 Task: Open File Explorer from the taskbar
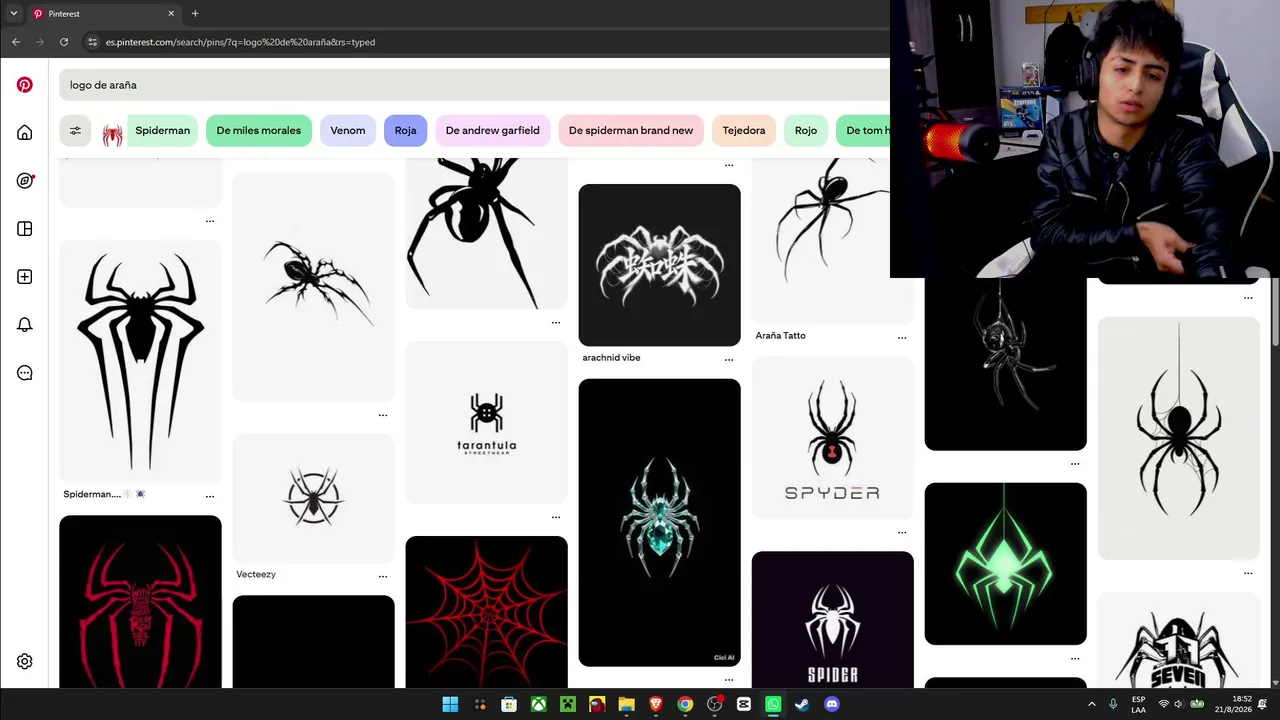tap(626, 704)
